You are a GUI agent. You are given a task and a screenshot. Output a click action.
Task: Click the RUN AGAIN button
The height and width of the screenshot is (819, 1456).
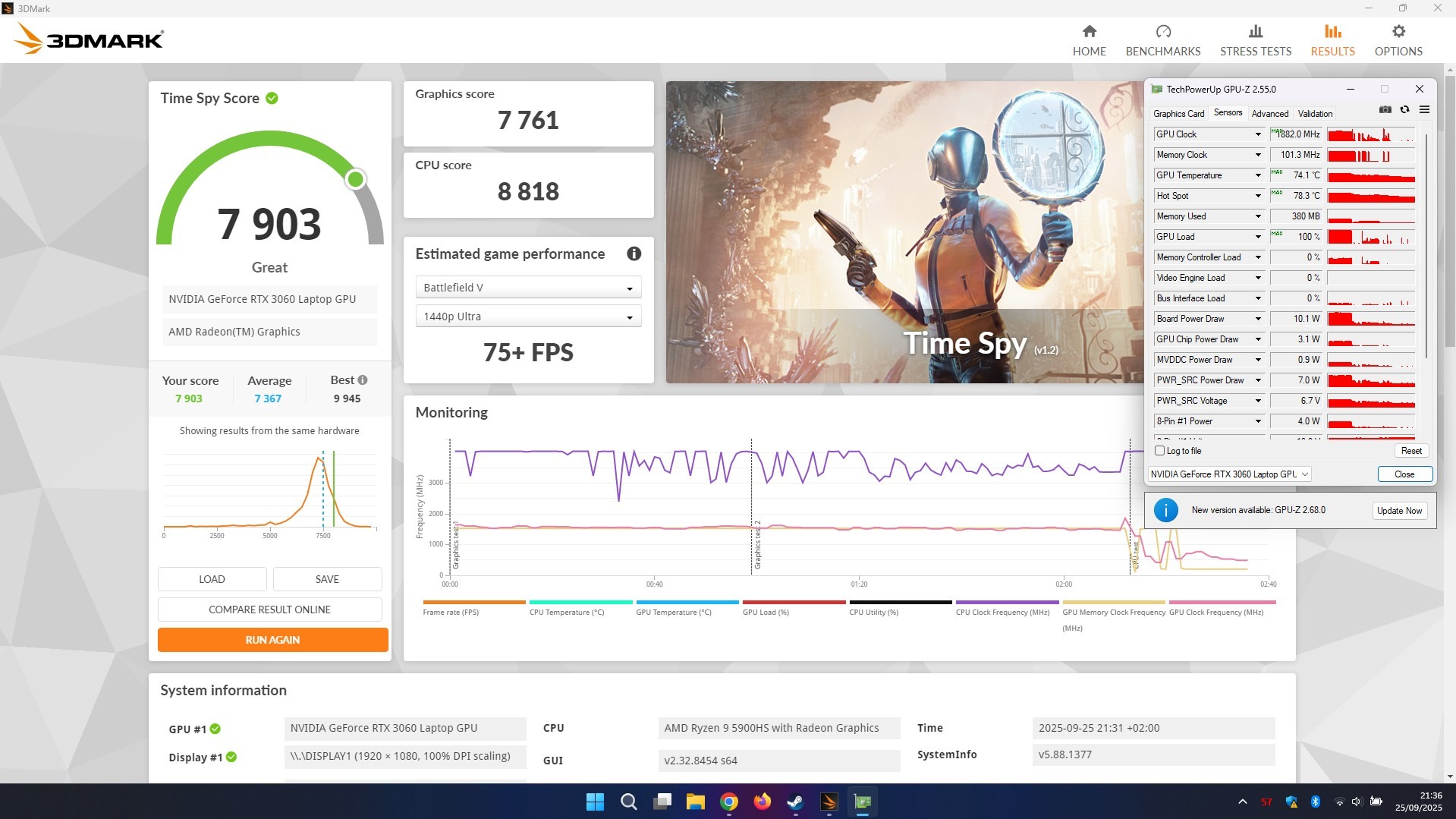click(272, 640)
